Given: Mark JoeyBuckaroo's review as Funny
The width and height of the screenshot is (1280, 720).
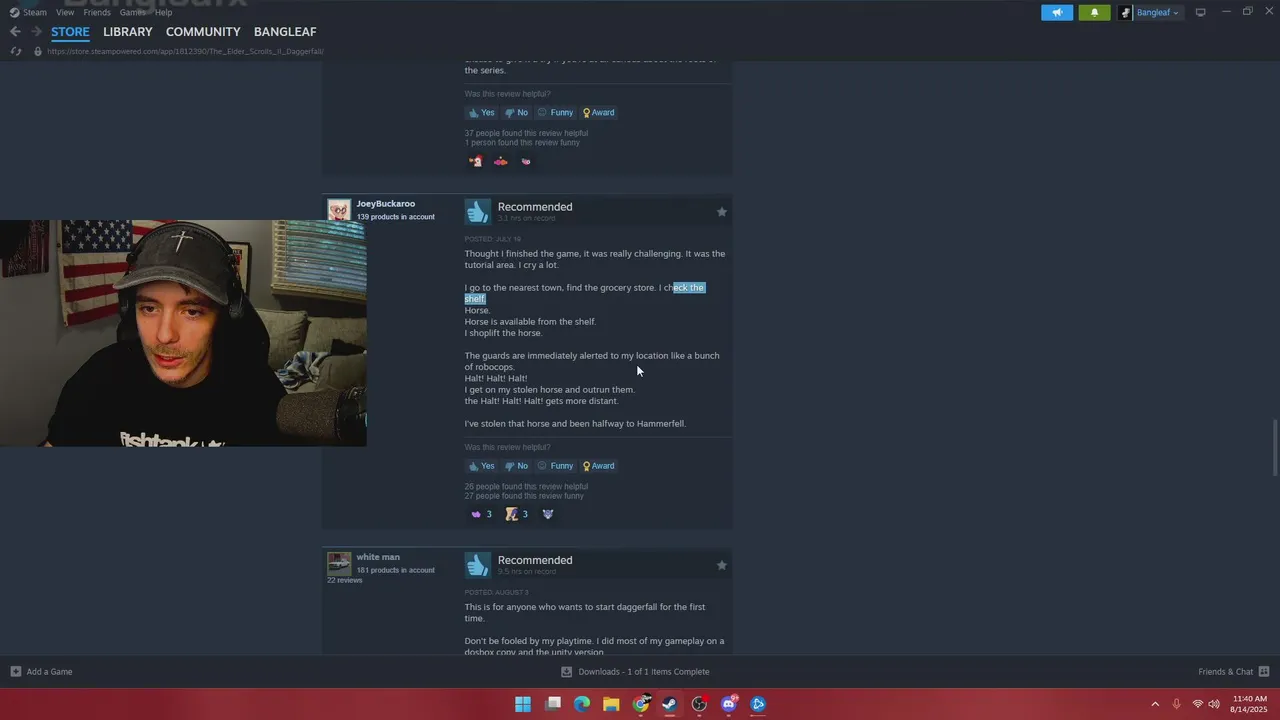Looking at the screenshot, I should pos(555,466).
